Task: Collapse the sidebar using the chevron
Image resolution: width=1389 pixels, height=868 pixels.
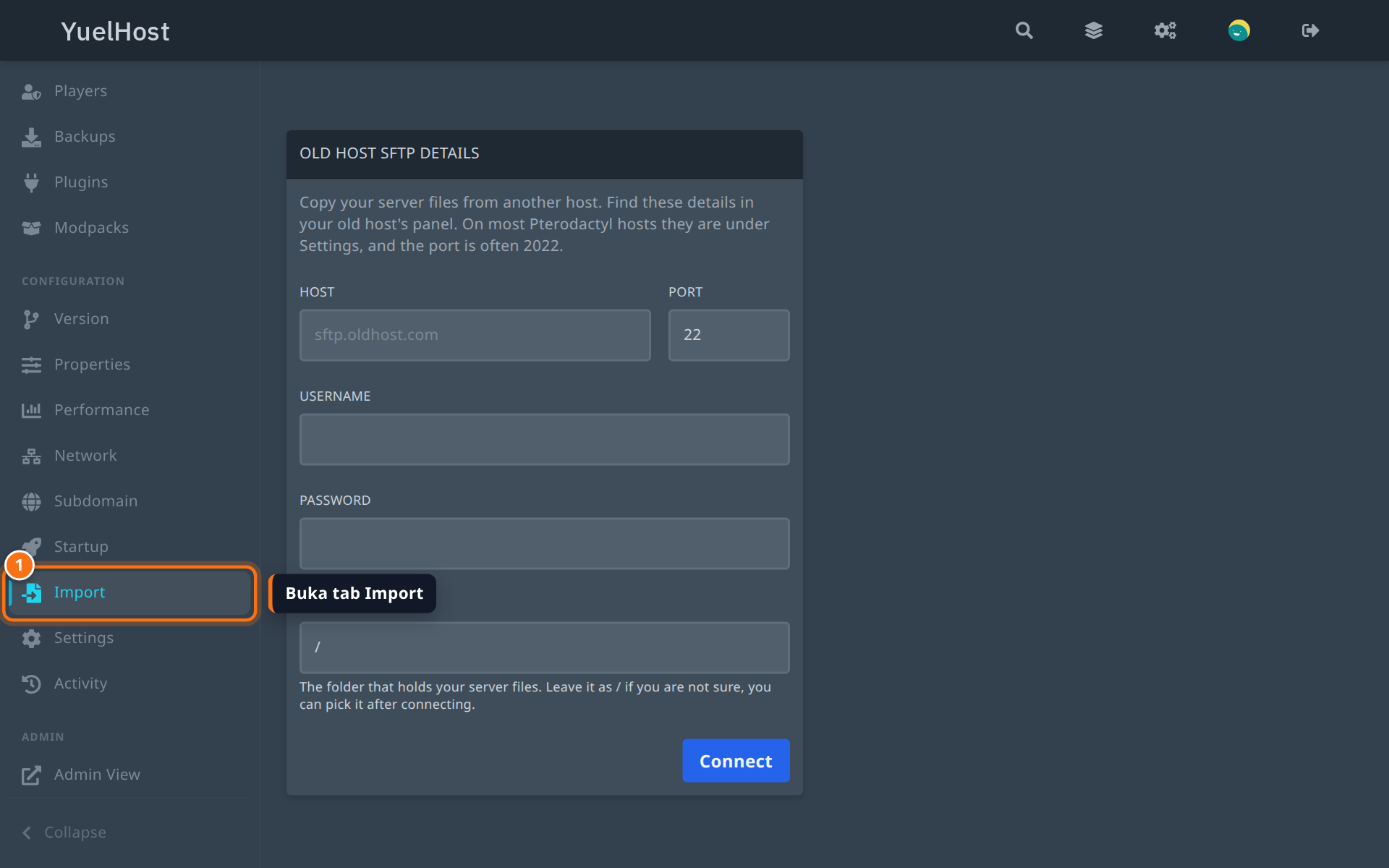Action: pos(27,833)
